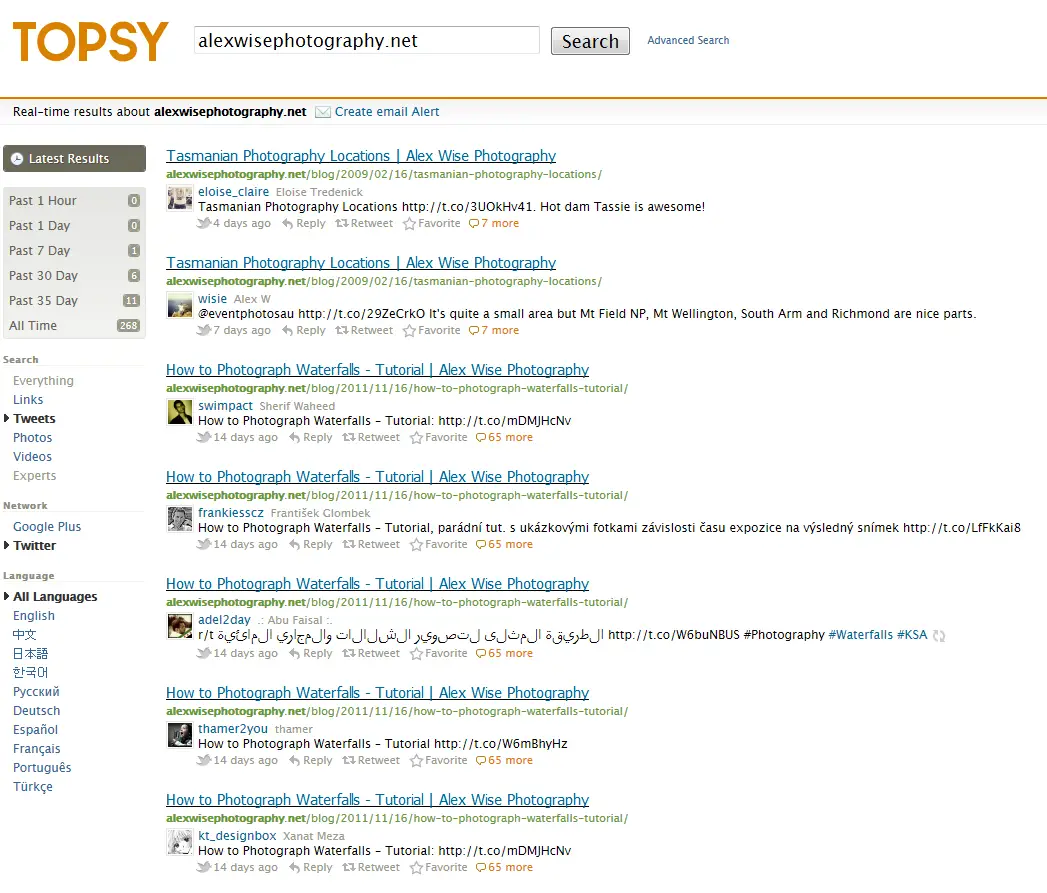Filter by Past 35 Day
Viewport: 1047px width, 893px height.
pos(74,301)
